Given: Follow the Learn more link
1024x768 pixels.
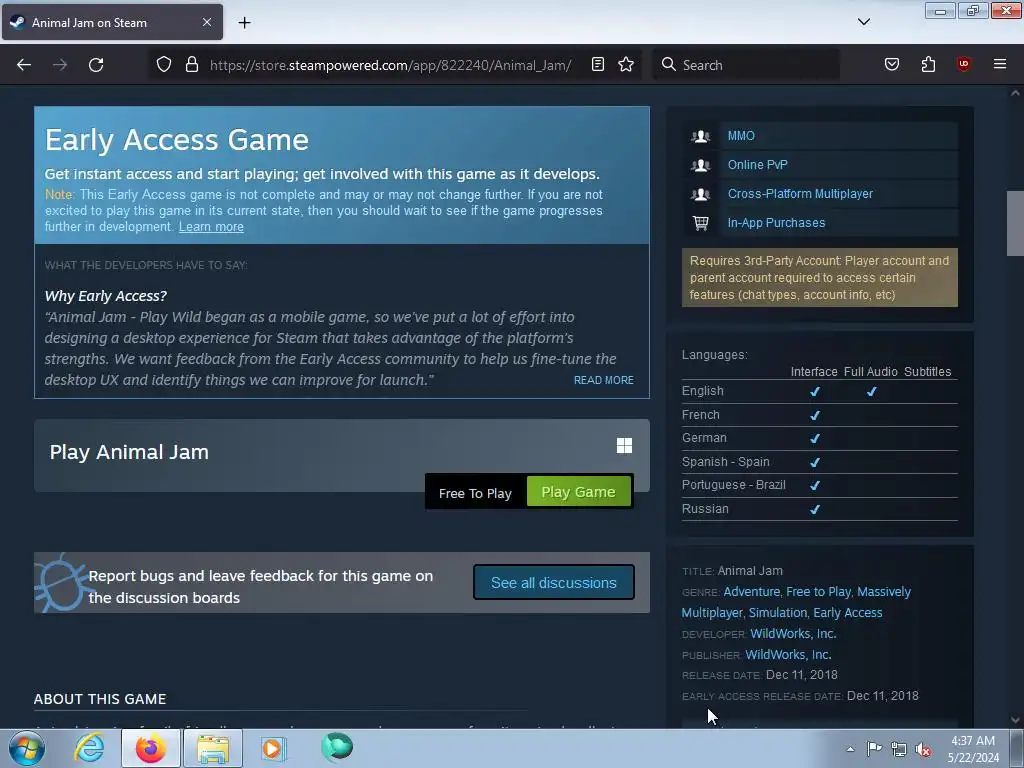Looking at the screenshot, I should [x=211, y=227].
